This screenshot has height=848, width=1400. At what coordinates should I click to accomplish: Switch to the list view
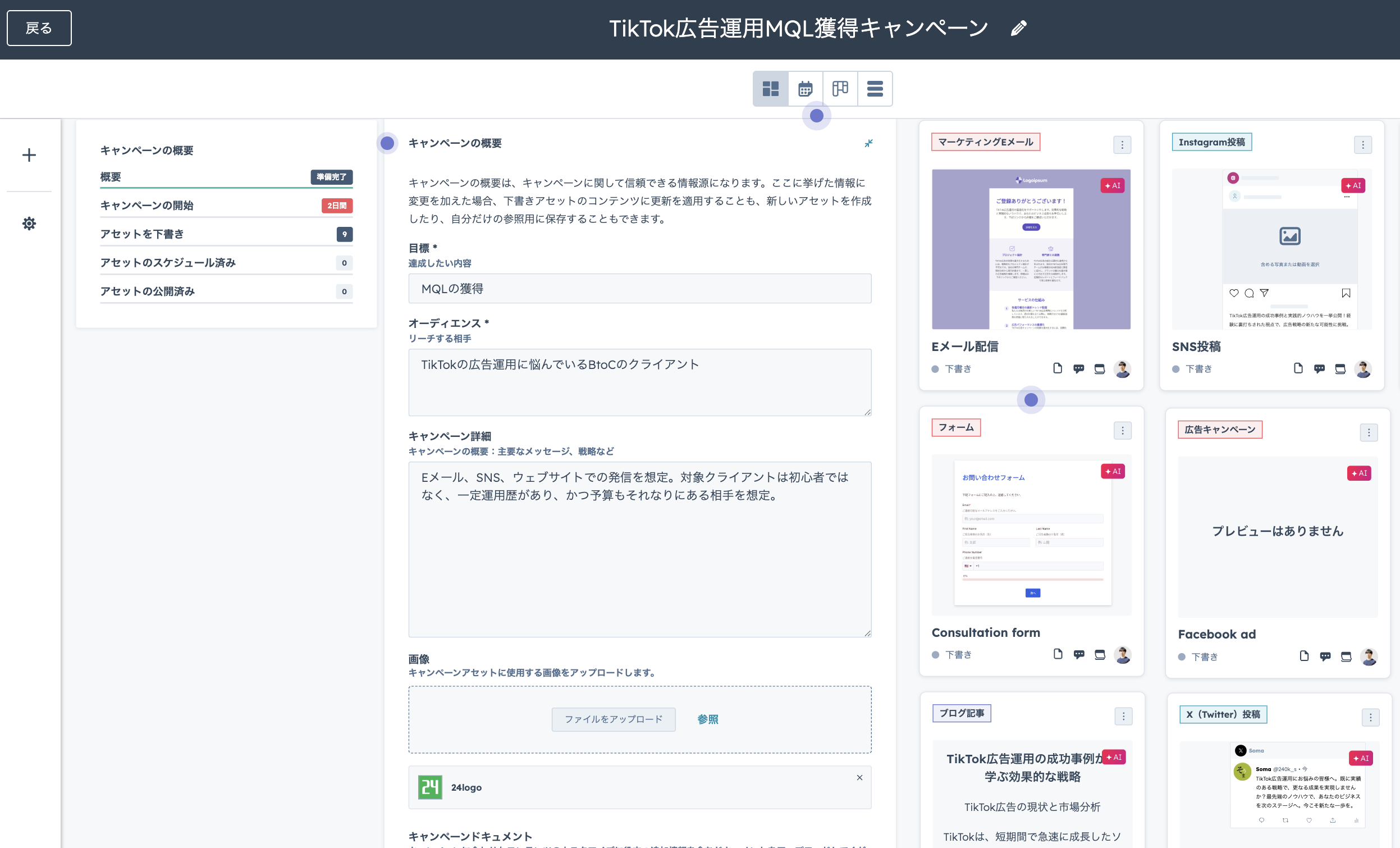[875, 88]
